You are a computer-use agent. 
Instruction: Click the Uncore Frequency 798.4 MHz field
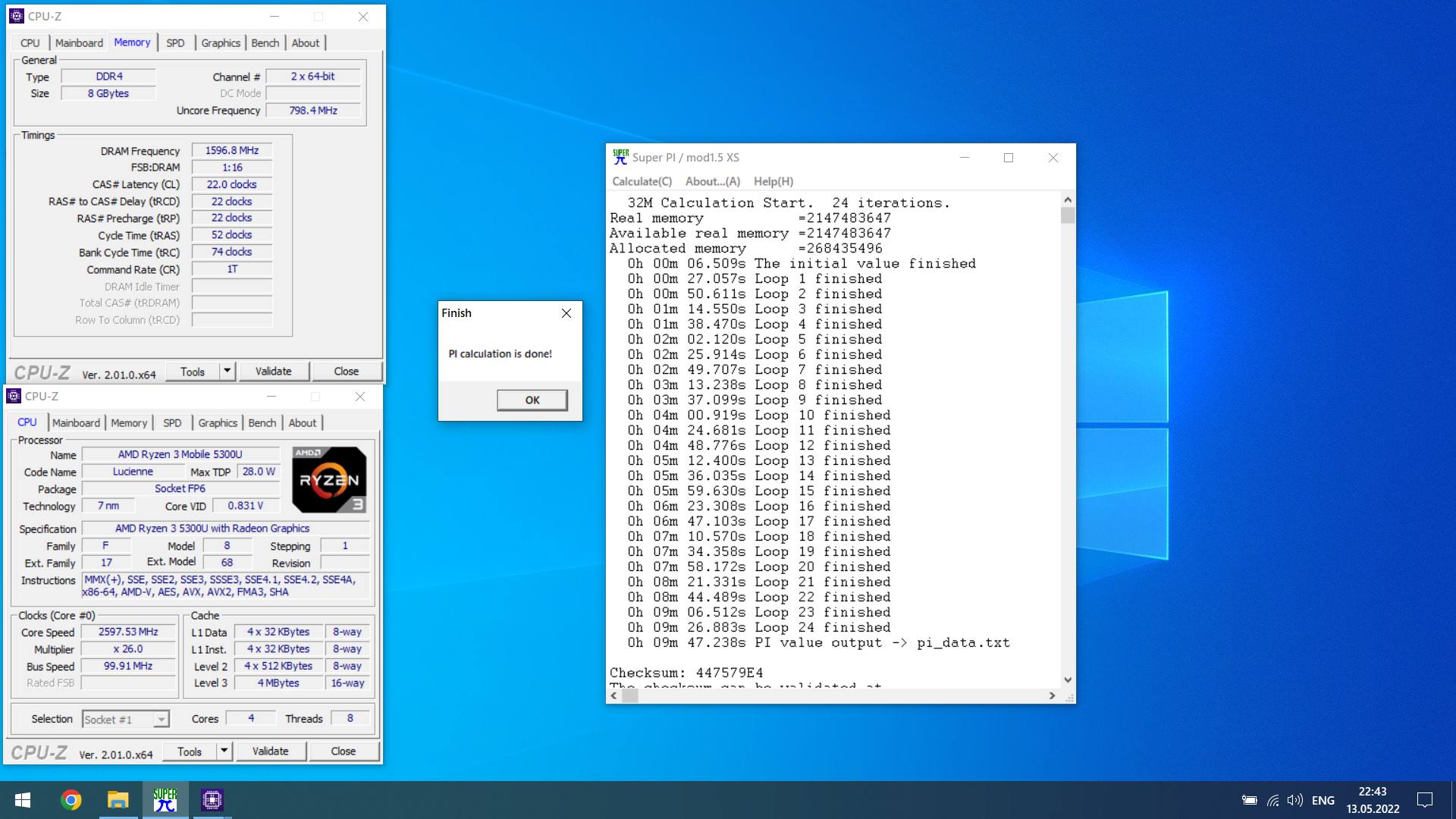tap(313, 110)
